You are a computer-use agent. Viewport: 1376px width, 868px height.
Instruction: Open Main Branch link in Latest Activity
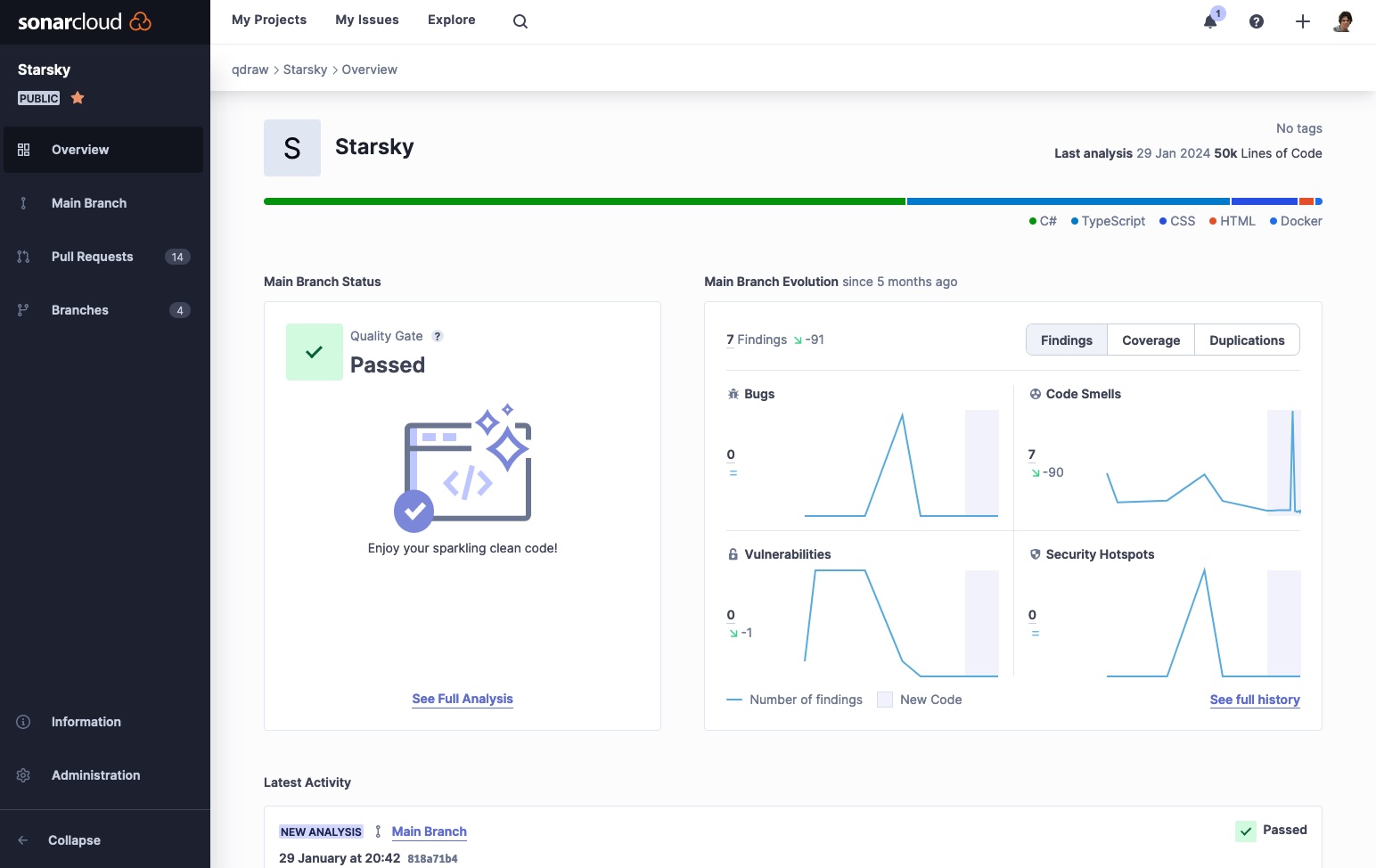tap(430, 831)
